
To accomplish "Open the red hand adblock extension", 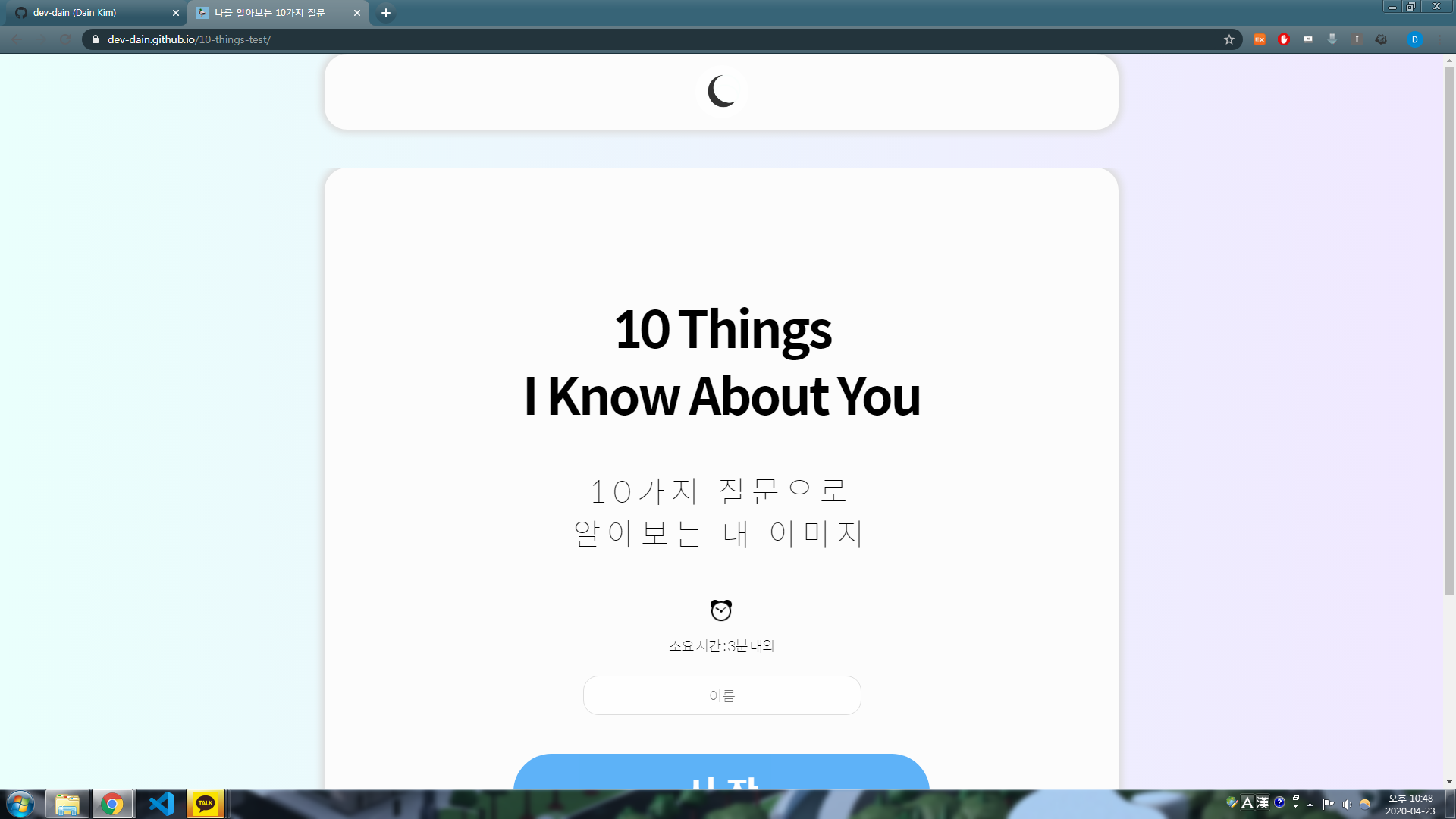I will (x=1284, y=39).
